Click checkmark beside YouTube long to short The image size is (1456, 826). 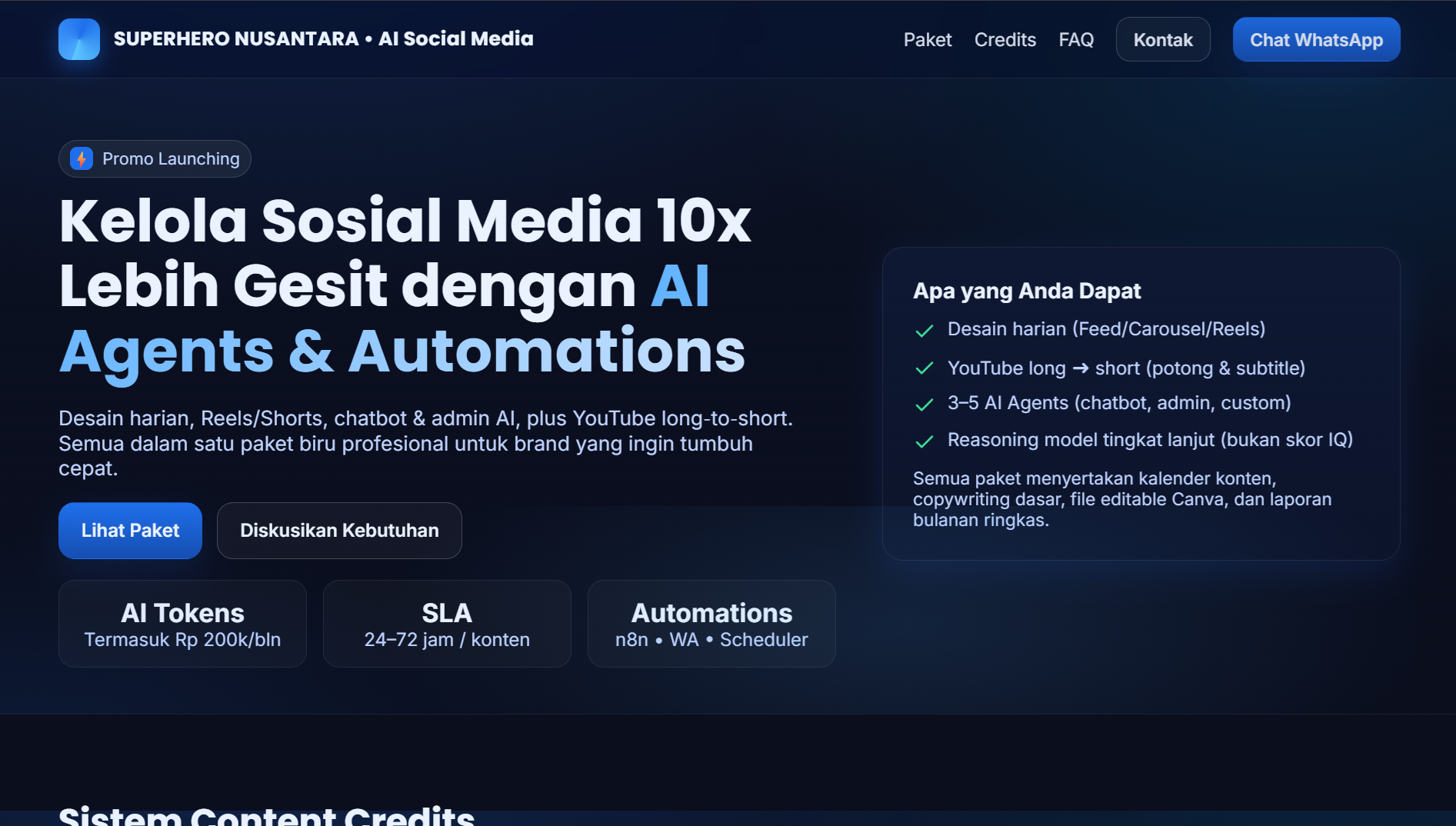point(924,368)
